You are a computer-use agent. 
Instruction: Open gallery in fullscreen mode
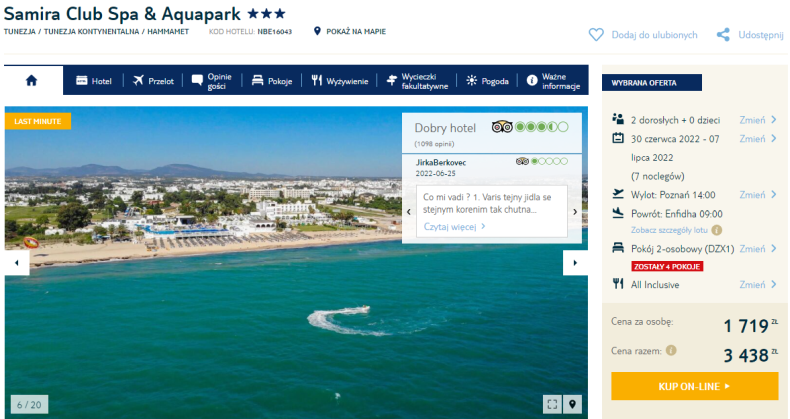click(x=552, y=404)
